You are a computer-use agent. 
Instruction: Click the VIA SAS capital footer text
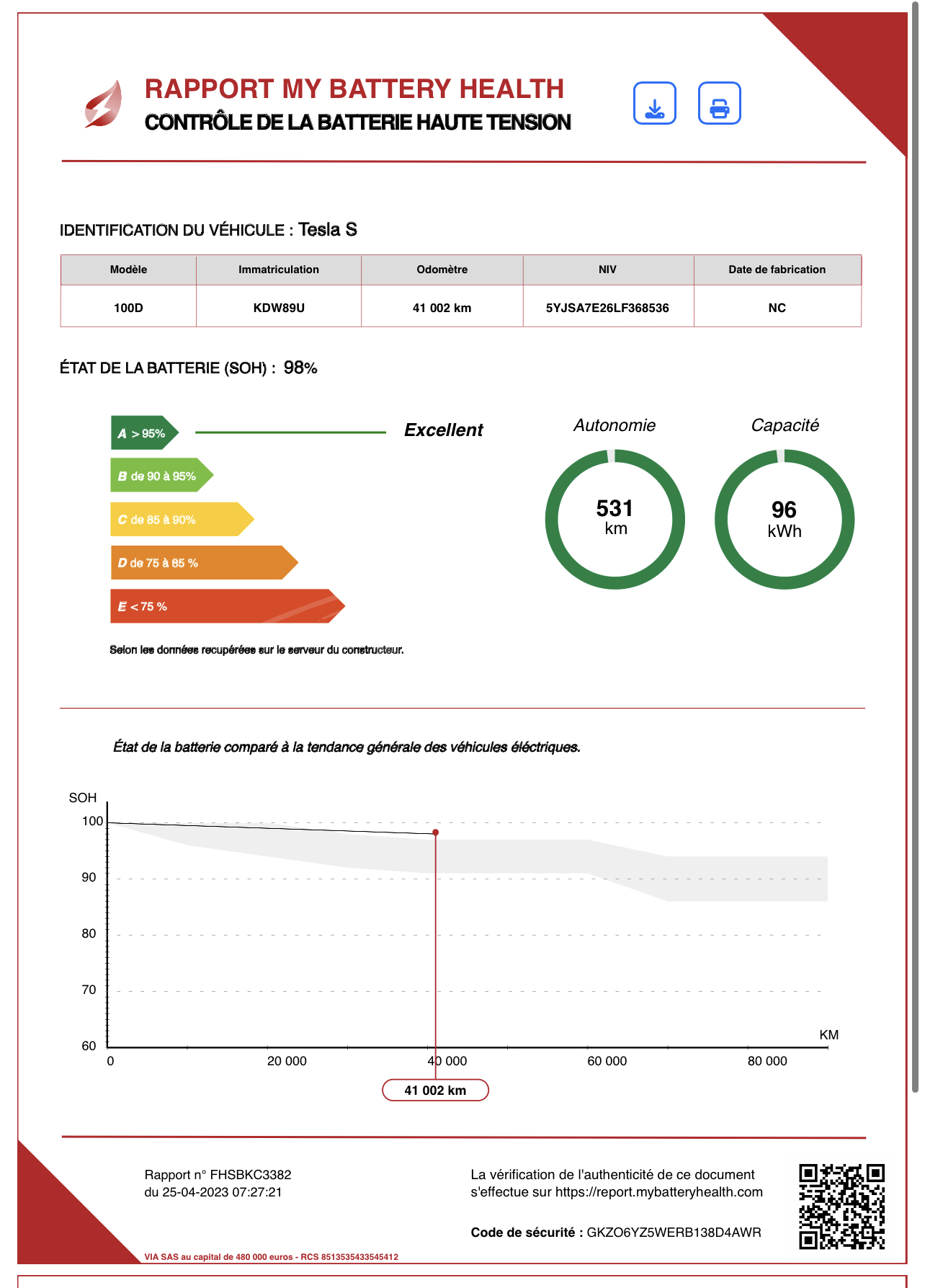(x=271, y=1257)
